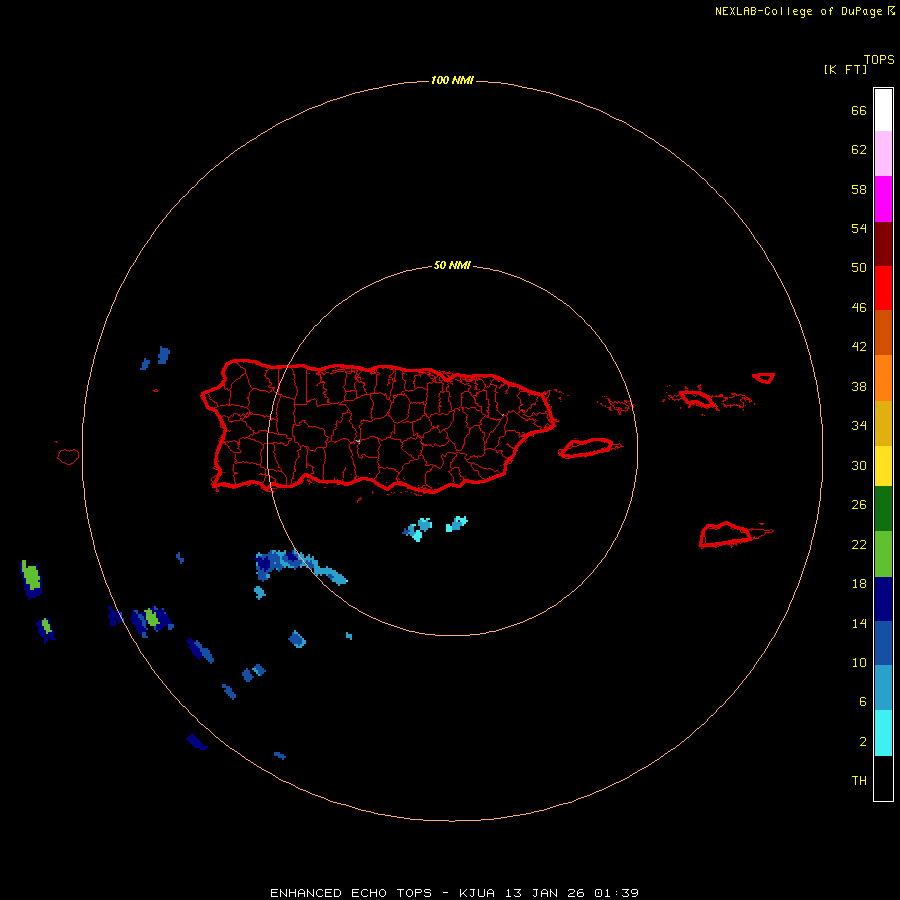Image resolution: width=900 pixels, height=900 pixels.
Task: Click the 'TOPS' legend heading
Action: coord(879,59)
